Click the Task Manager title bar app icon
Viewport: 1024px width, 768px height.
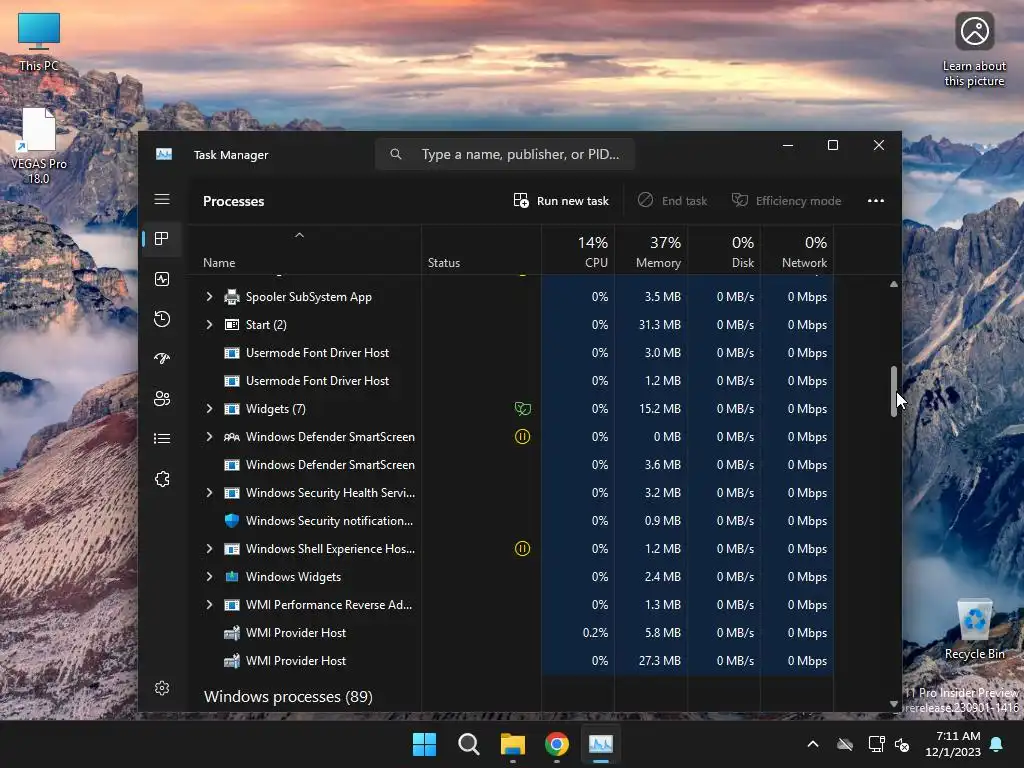(x=164, y=154)
